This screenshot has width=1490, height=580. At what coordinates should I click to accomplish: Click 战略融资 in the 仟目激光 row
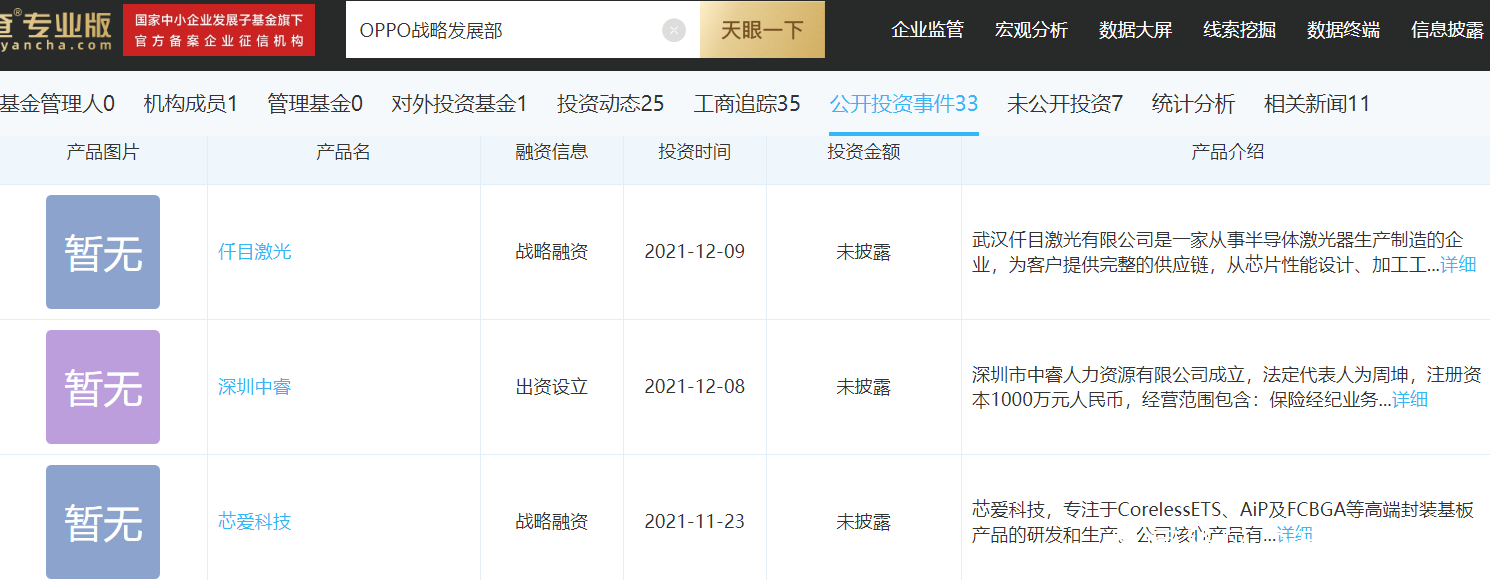(552, 251)
